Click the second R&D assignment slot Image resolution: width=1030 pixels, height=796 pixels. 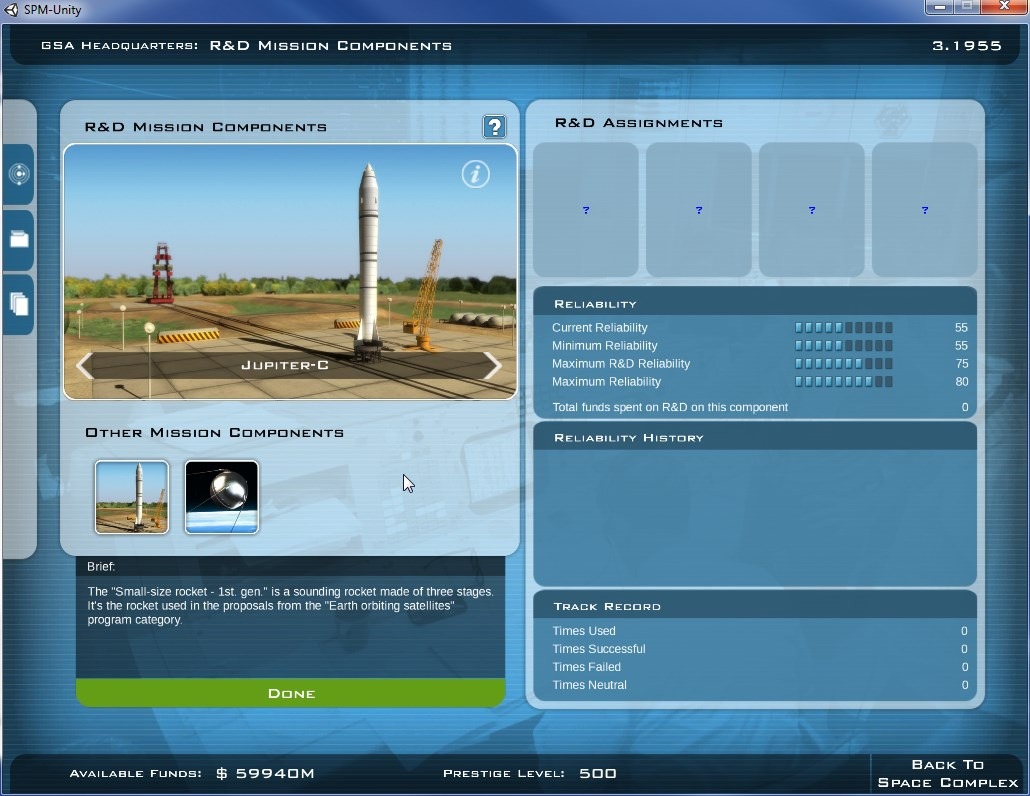[x=698, y=210]
